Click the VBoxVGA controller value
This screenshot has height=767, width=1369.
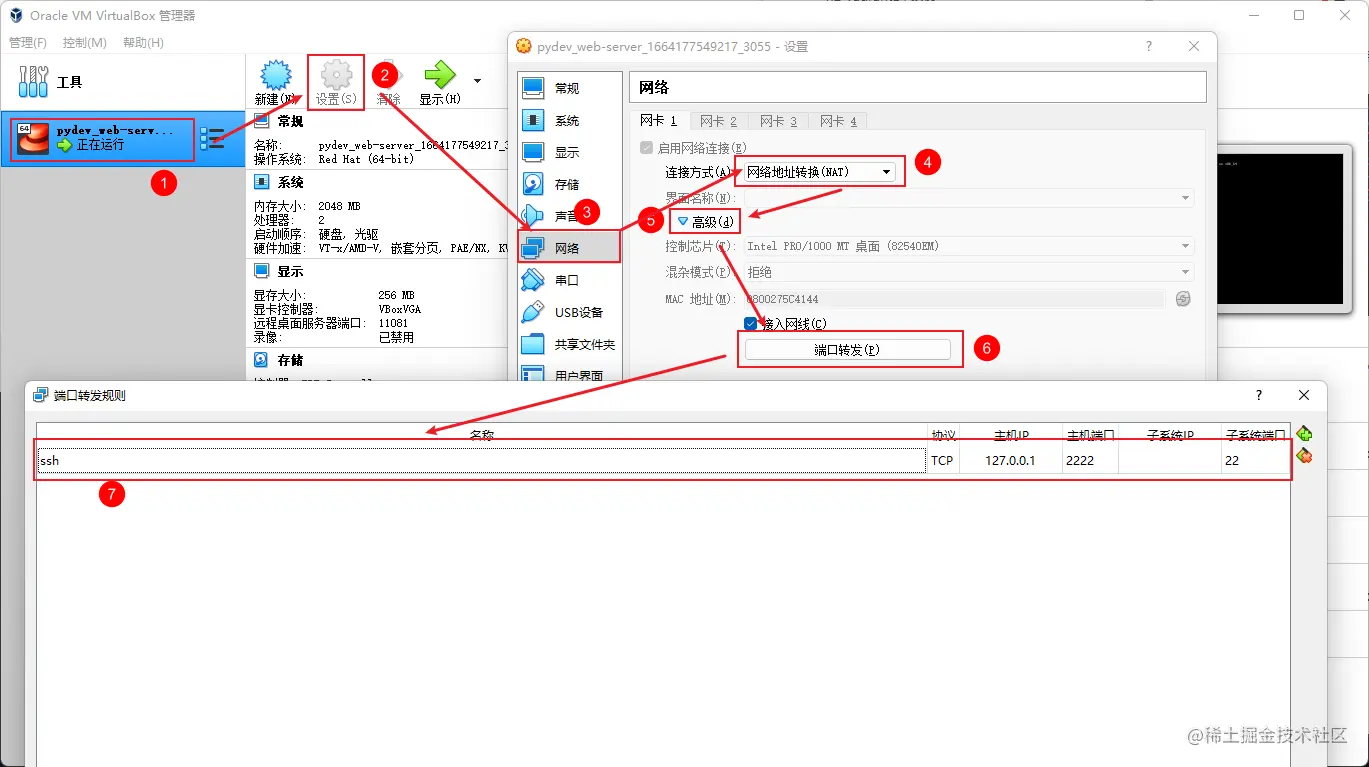400,309
